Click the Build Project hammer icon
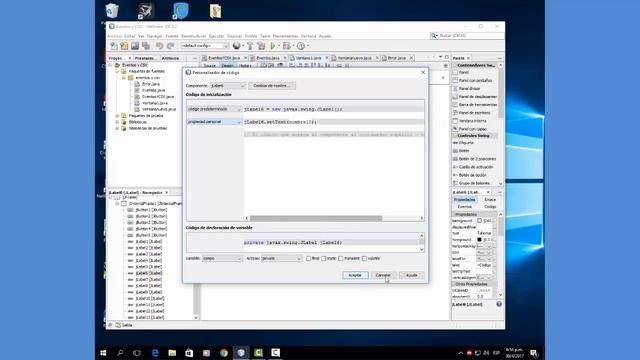 [x=250, y=46]
